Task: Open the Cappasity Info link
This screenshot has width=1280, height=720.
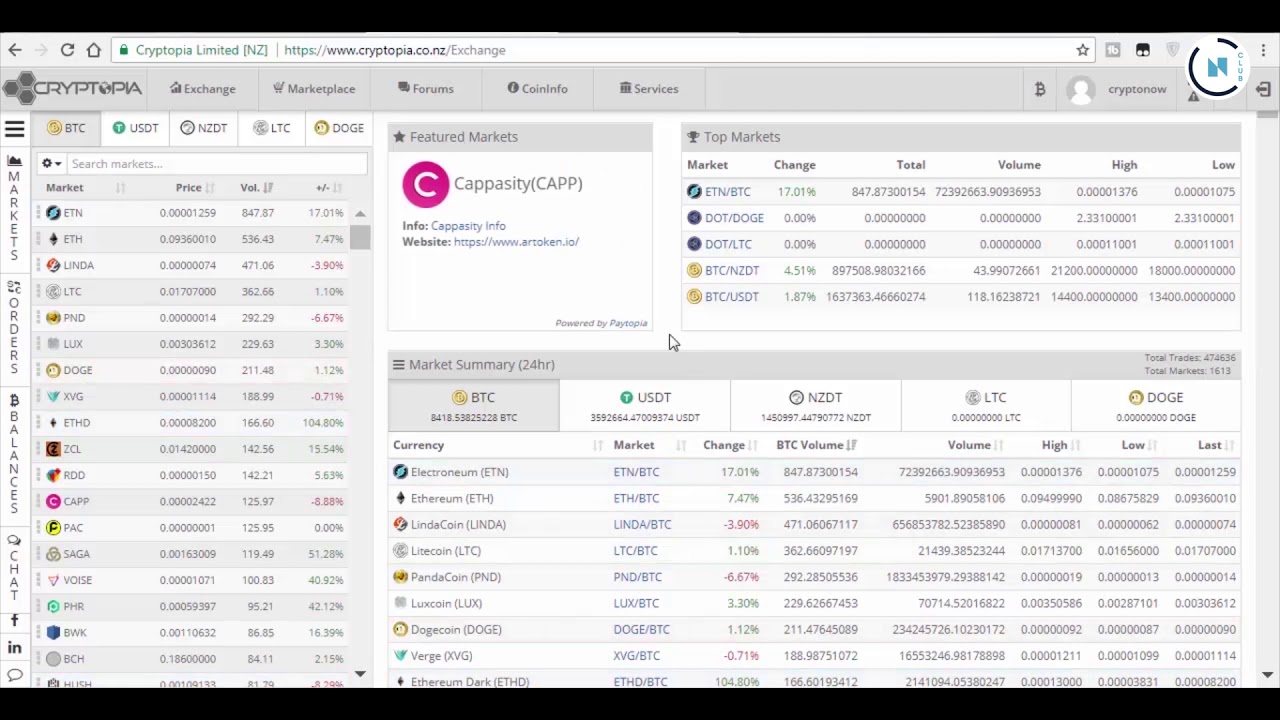Action: (468, 226)
